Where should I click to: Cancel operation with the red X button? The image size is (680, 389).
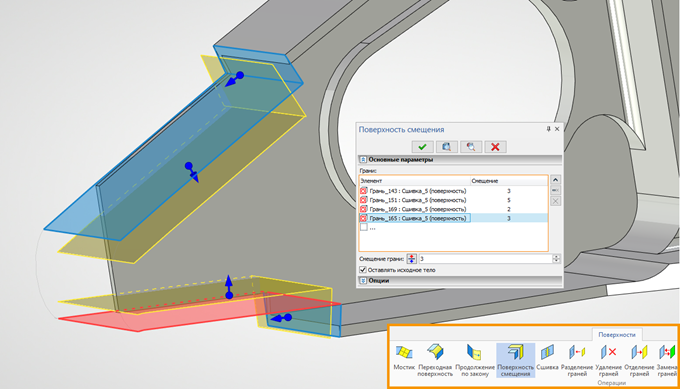(495, 147)
